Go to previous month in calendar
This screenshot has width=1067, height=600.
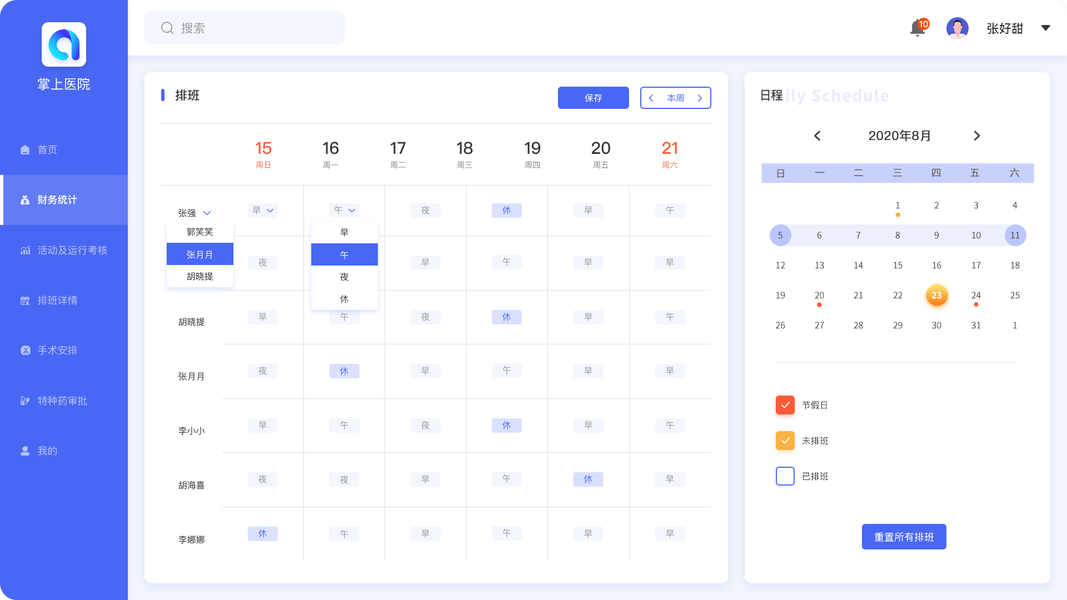click(x=817, y=136)
